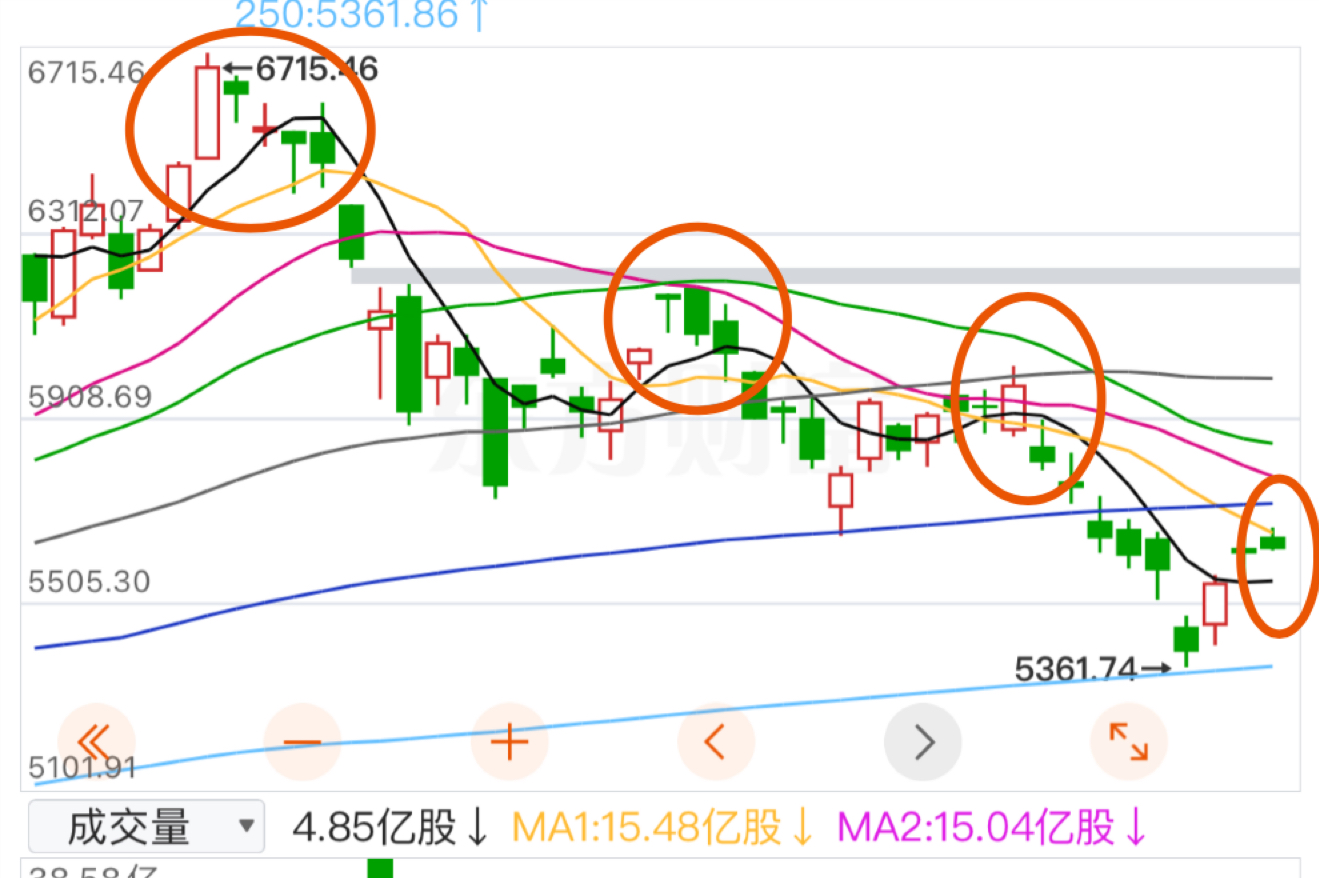Select the 5101.91 price axis label
The image size is (1319, 878).
[x=82, y=768]
